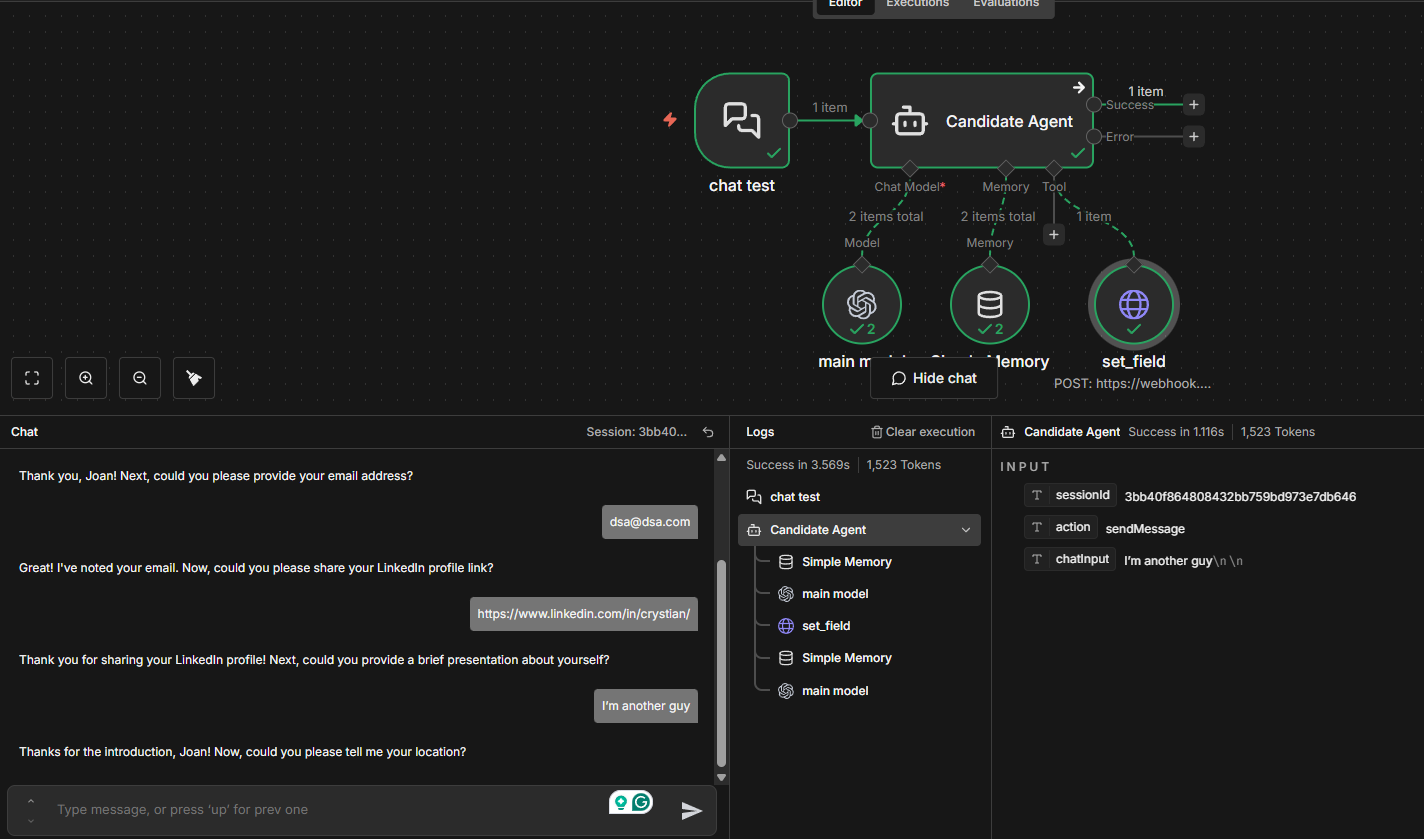Click the tidy up workflow icon

coord(194,378)
